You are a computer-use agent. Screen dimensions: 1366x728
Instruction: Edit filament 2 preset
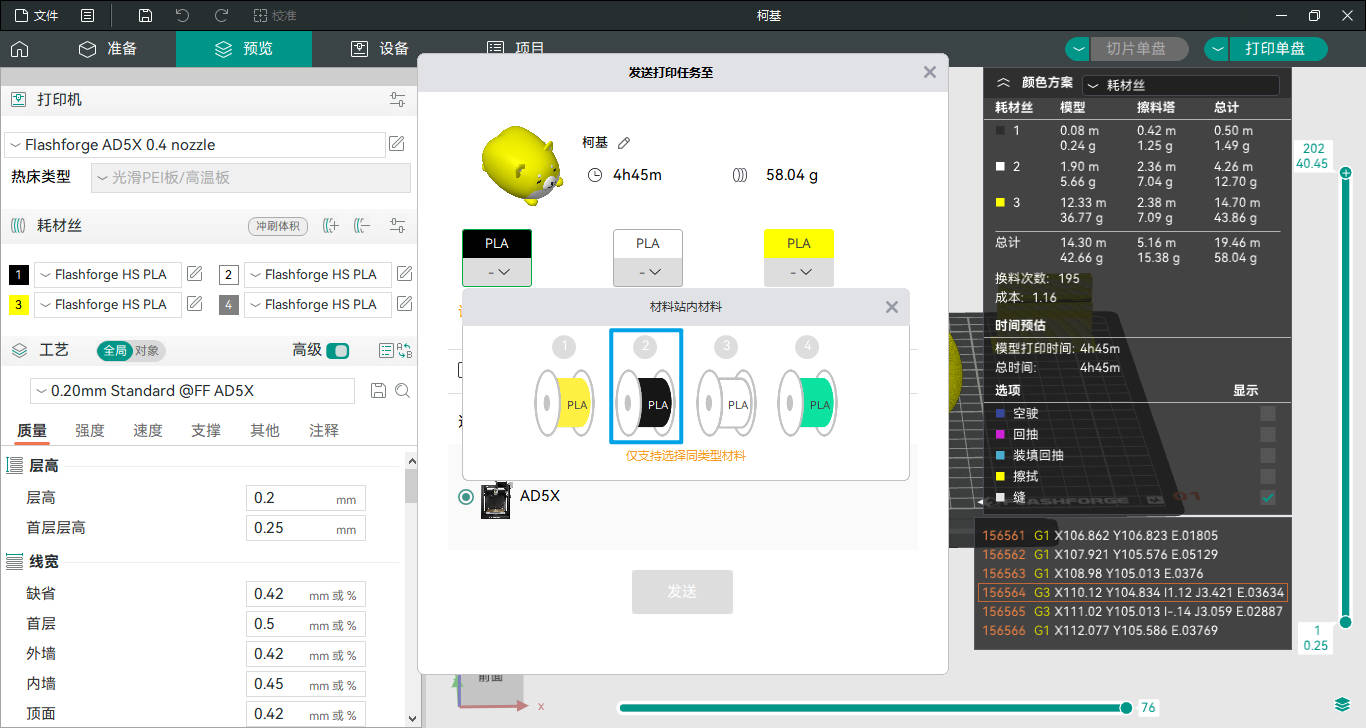click(405, 274)
